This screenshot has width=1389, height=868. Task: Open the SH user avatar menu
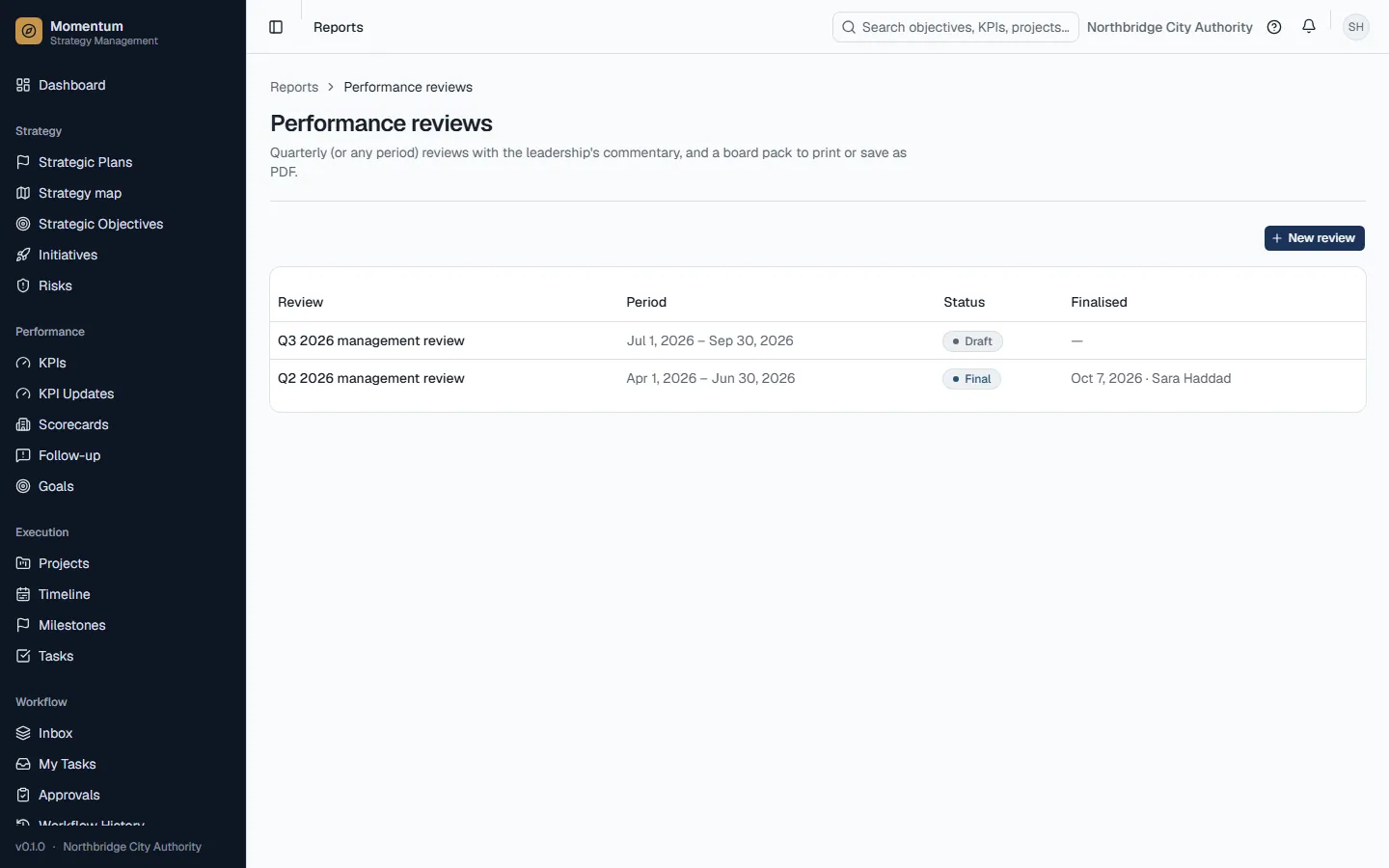(x=1356, y=27)
